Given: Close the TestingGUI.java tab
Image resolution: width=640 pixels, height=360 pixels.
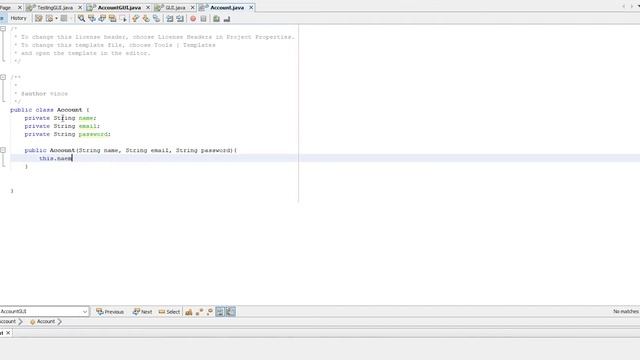Looking at the screenshot, I should coord(80,7).
